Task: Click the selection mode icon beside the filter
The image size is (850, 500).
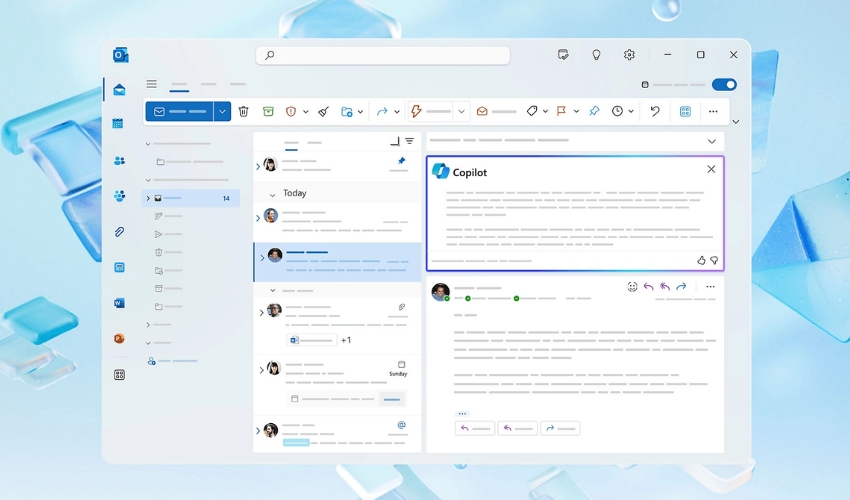Action: (395, 141)
